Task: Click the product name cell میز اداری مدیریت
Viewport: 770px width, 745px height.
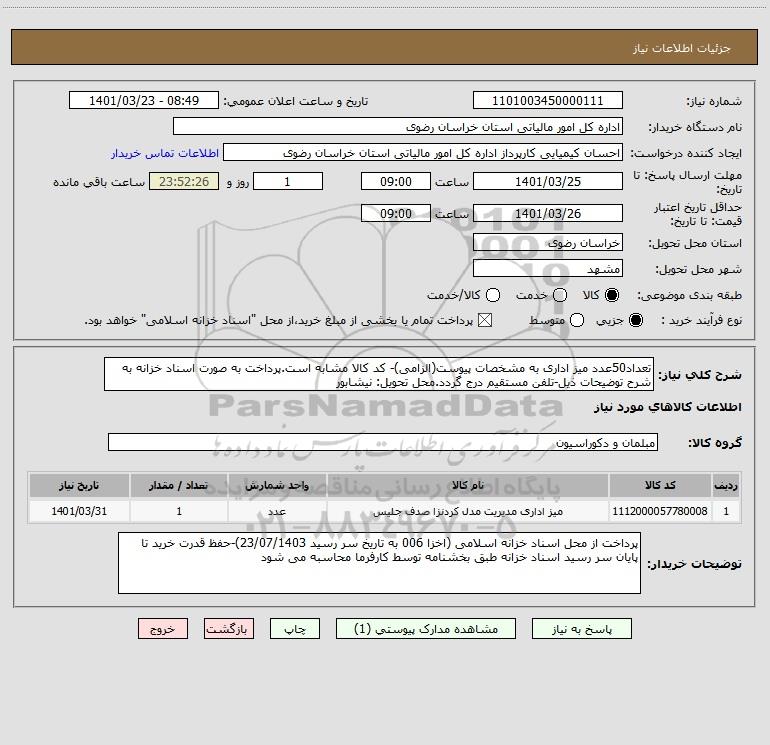Action: coord(468,511)
